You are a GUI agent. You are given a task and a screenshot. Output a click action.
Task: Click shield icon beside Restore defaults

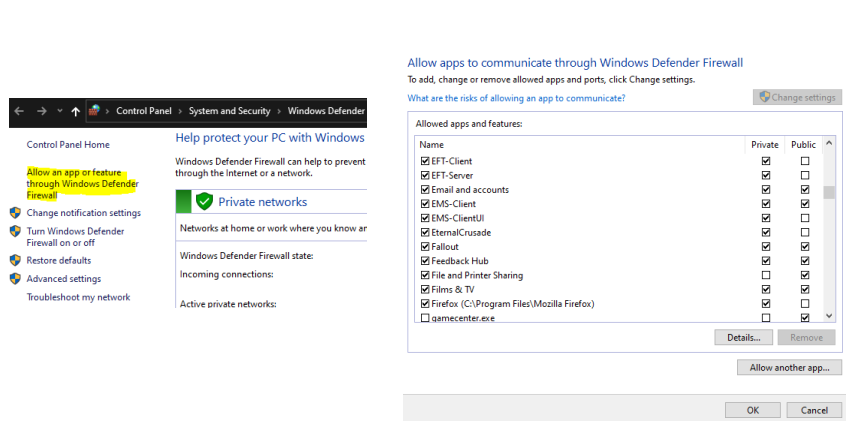coord(15,260)
